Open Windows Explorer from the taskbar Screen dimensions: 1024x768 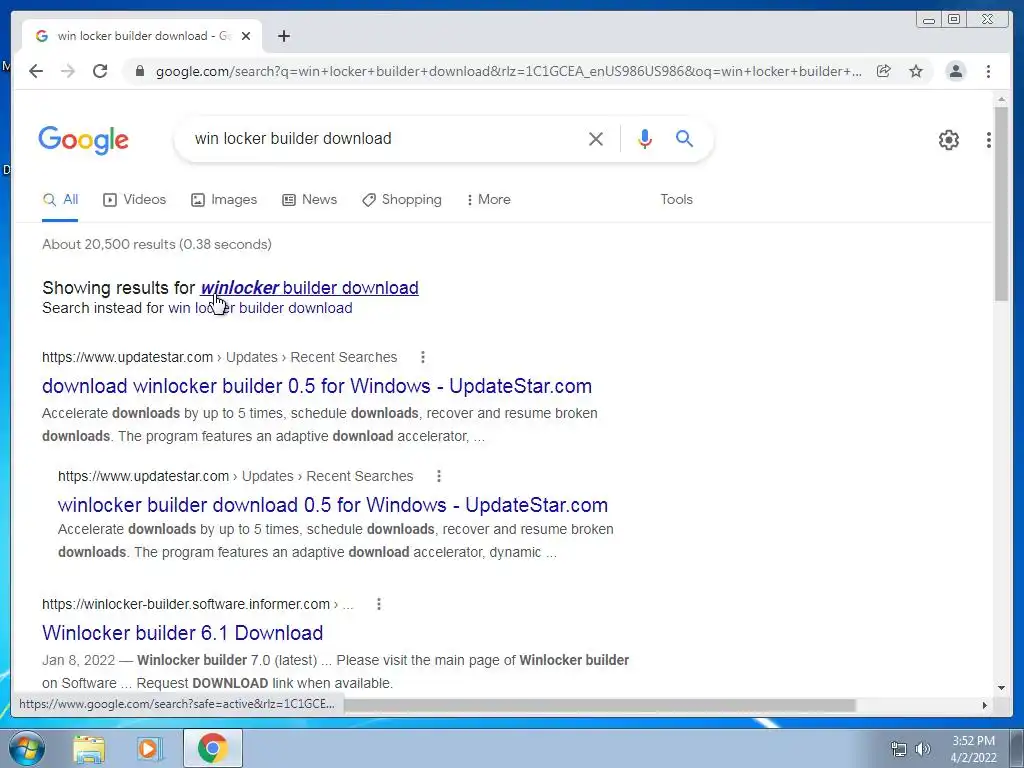[x=89, y=749]
